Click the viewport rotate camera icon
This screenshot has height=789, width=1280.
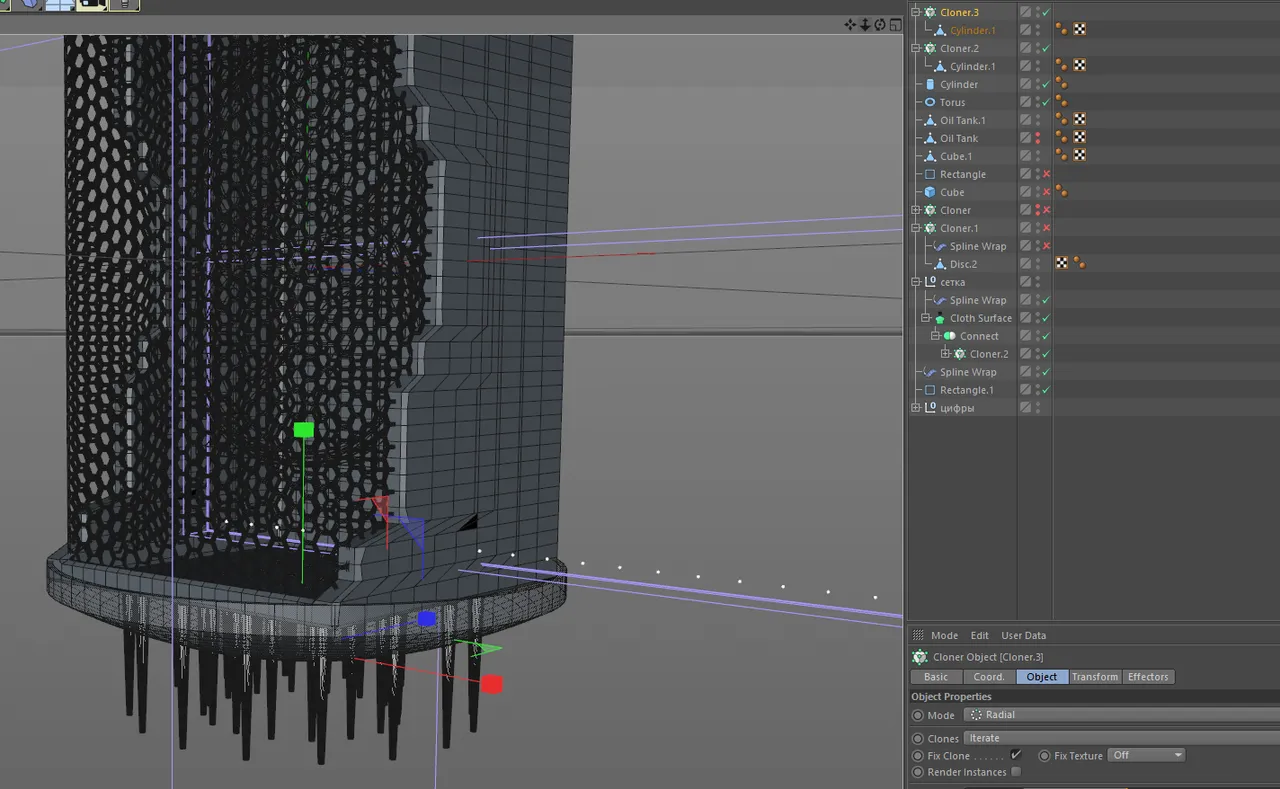878,25
